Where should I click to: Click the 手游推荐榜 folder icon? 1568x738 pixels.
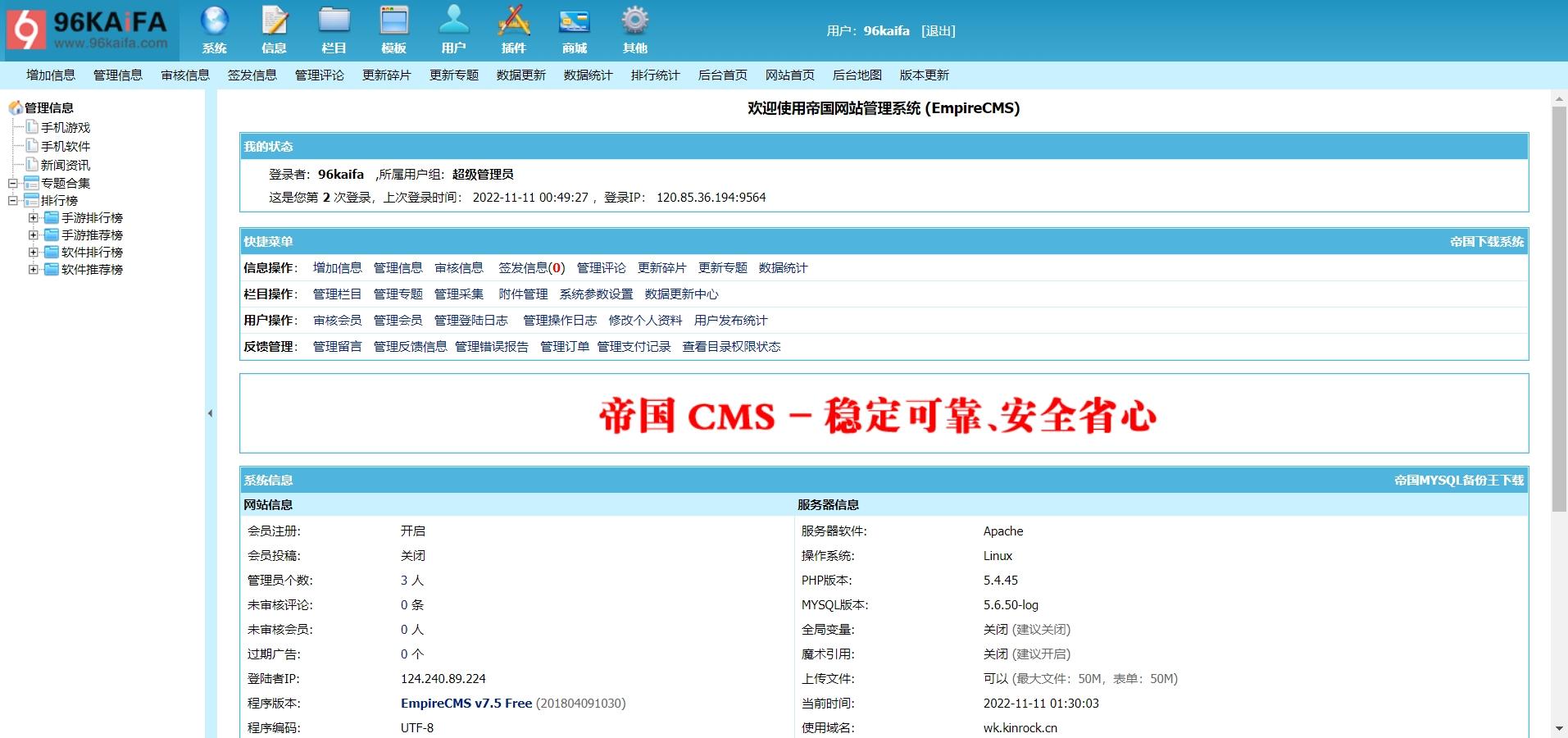click(x=52, y=235)
